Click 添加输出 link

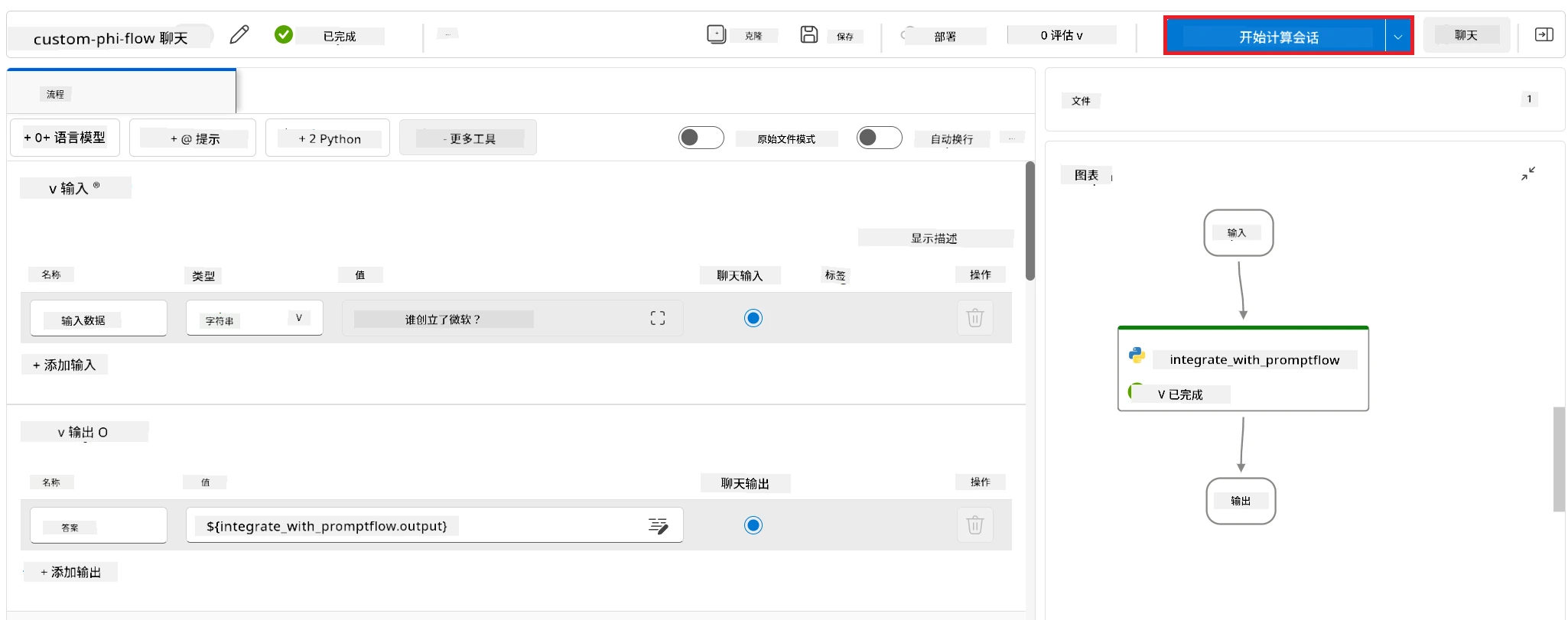point(70,572)
